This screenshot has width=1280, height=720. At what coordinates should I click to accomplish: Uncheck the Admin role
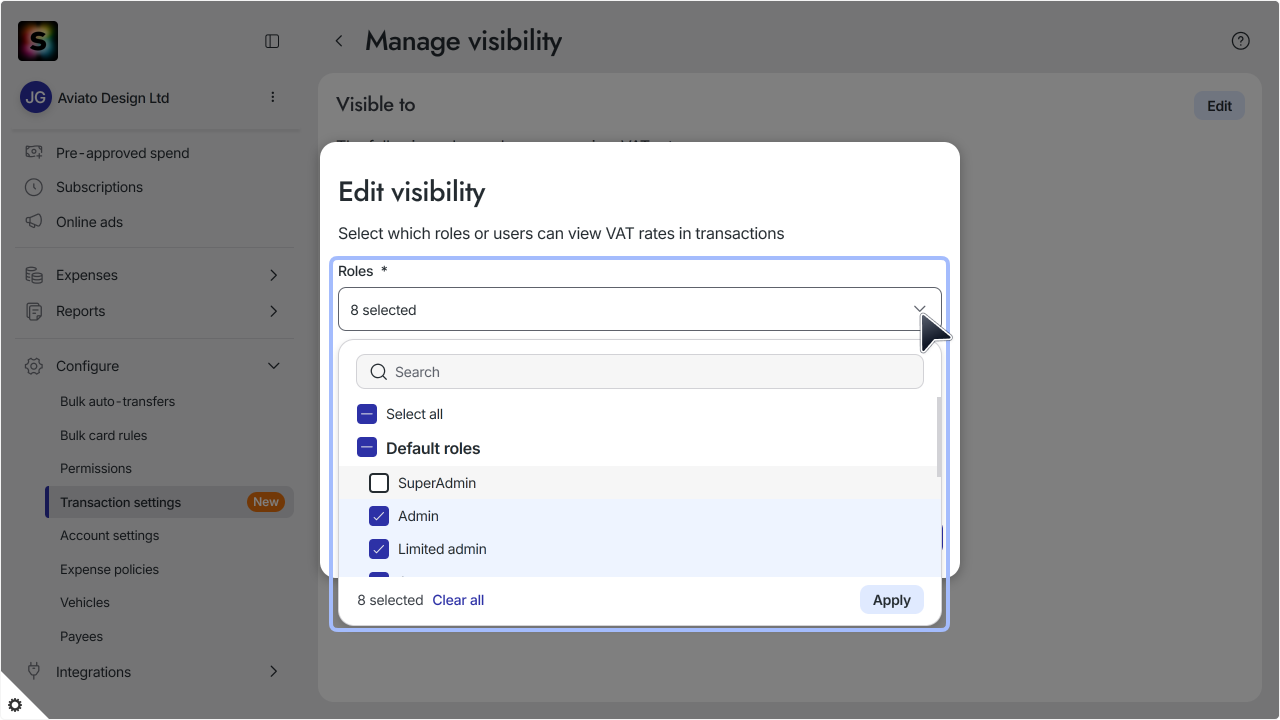click(x=379, y=516)
